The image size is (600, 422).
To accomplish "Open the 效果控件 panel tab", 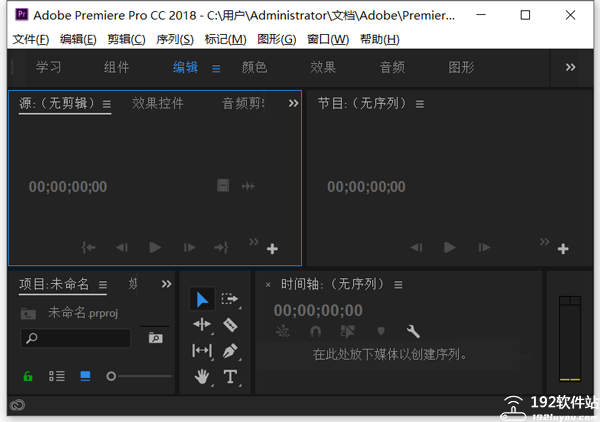I will [158, 103].
